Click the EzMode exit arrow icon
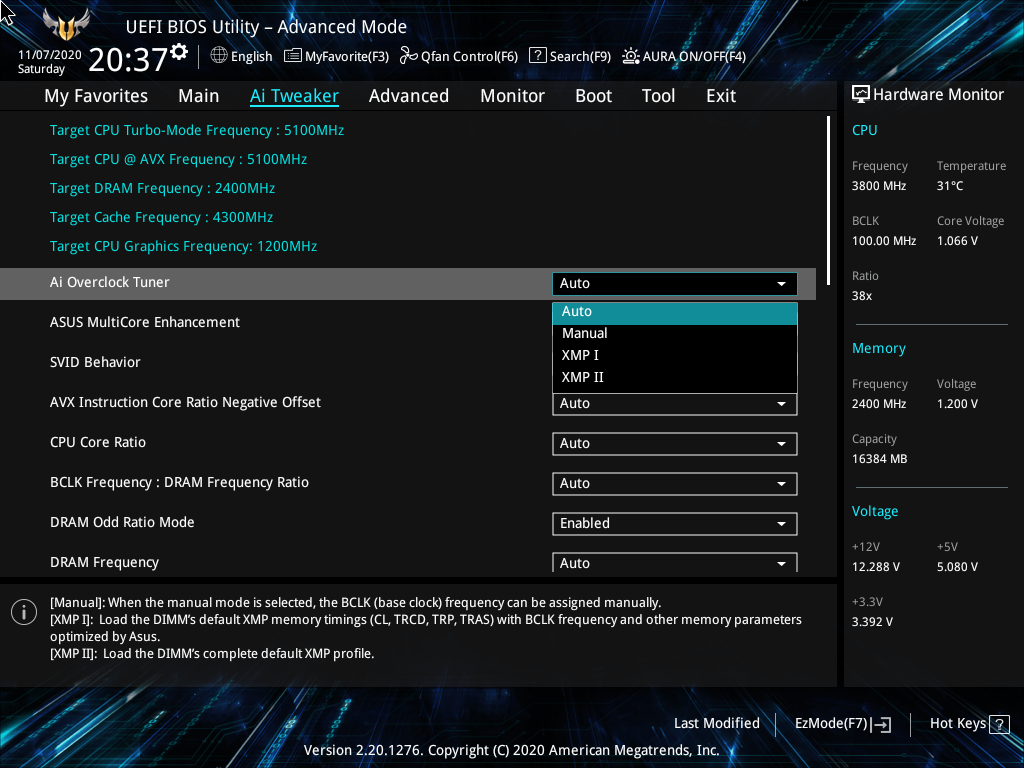The image size is (1024, 768). tap(881, 724)
